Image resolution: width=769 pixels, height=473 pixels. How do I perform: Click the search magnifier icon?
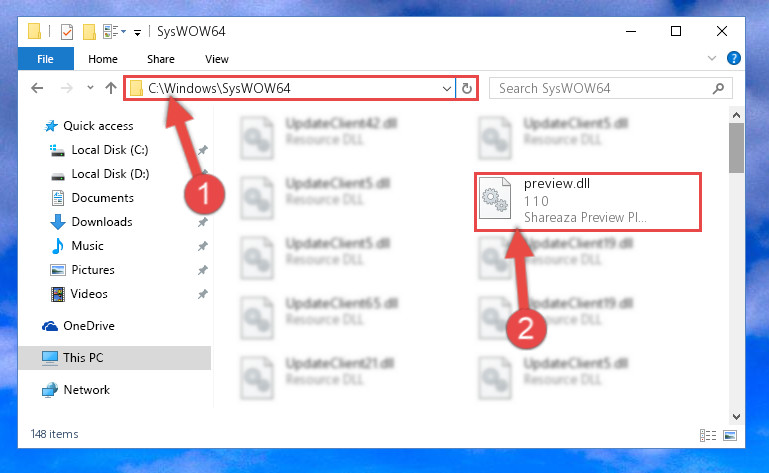[718, 88]
